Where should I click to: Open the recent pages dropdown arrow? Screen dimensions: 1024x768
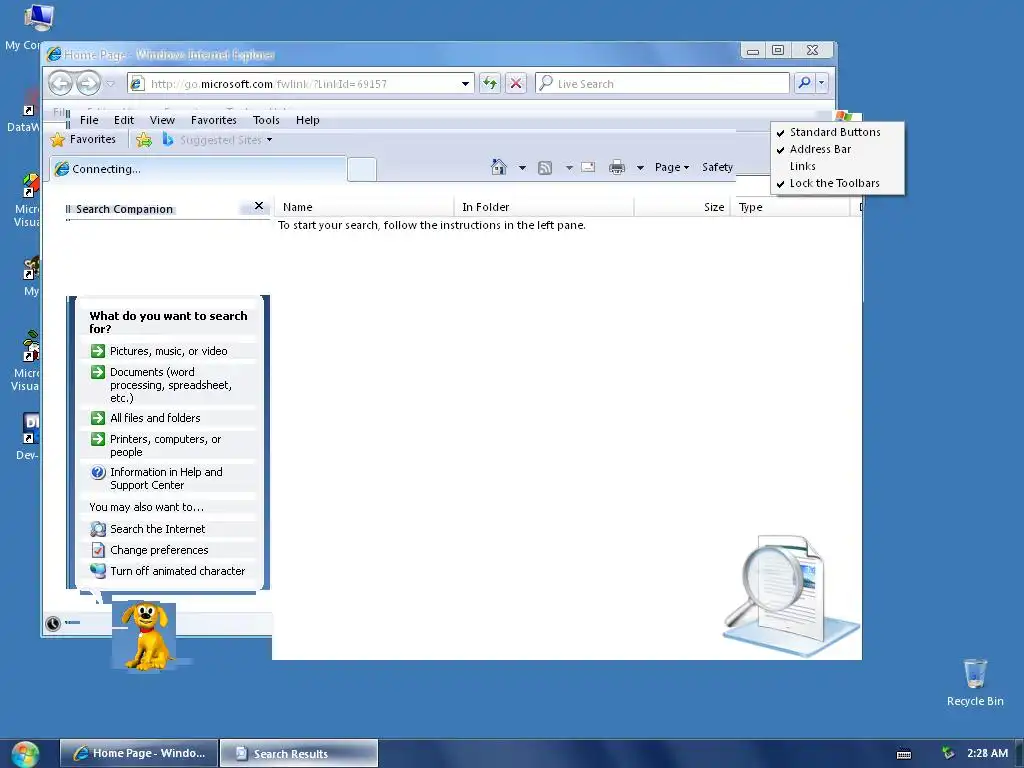pos(110,84)
